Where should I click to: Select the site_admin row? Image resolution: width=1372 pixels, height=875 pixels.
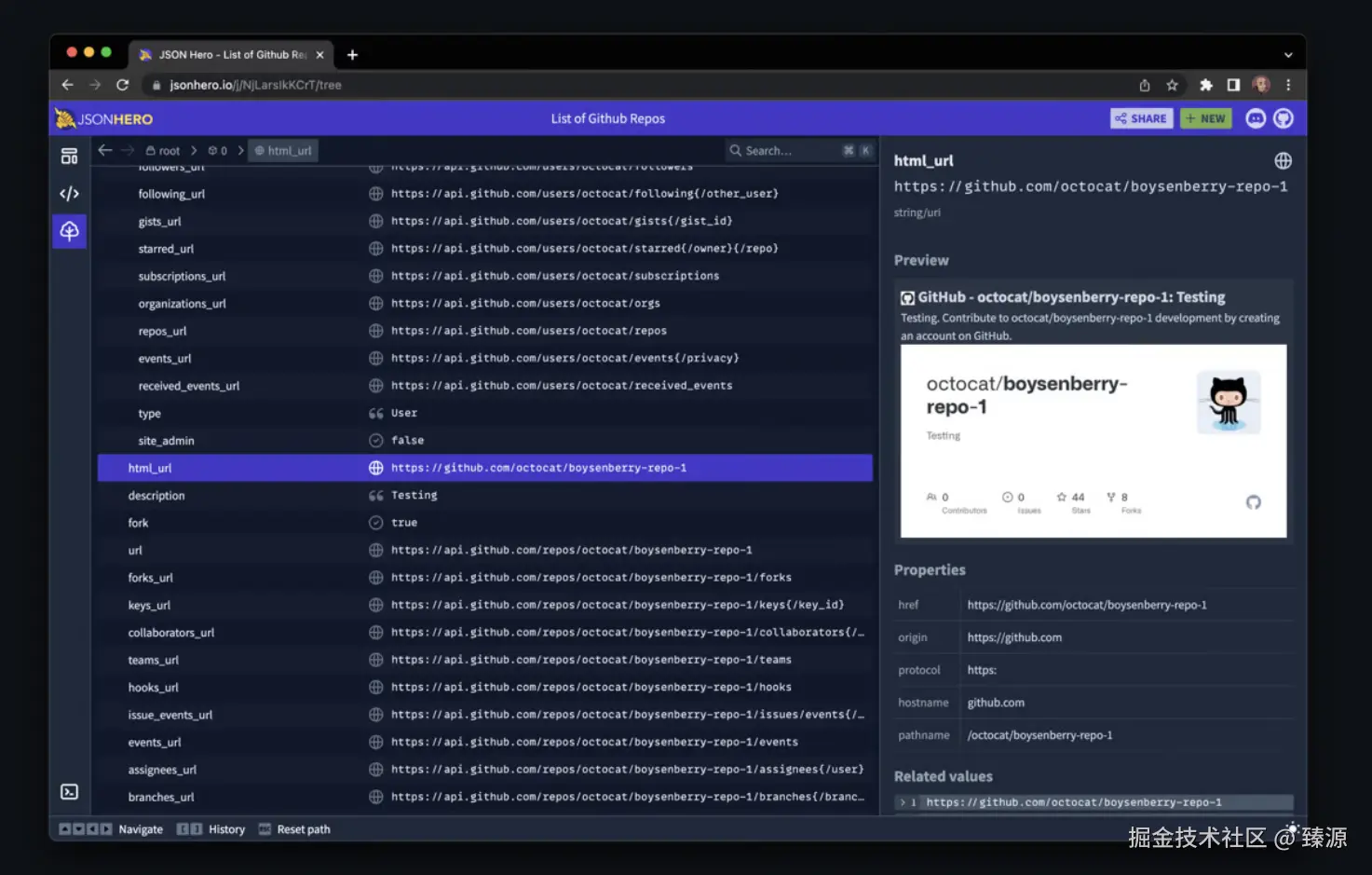point(484,441)
